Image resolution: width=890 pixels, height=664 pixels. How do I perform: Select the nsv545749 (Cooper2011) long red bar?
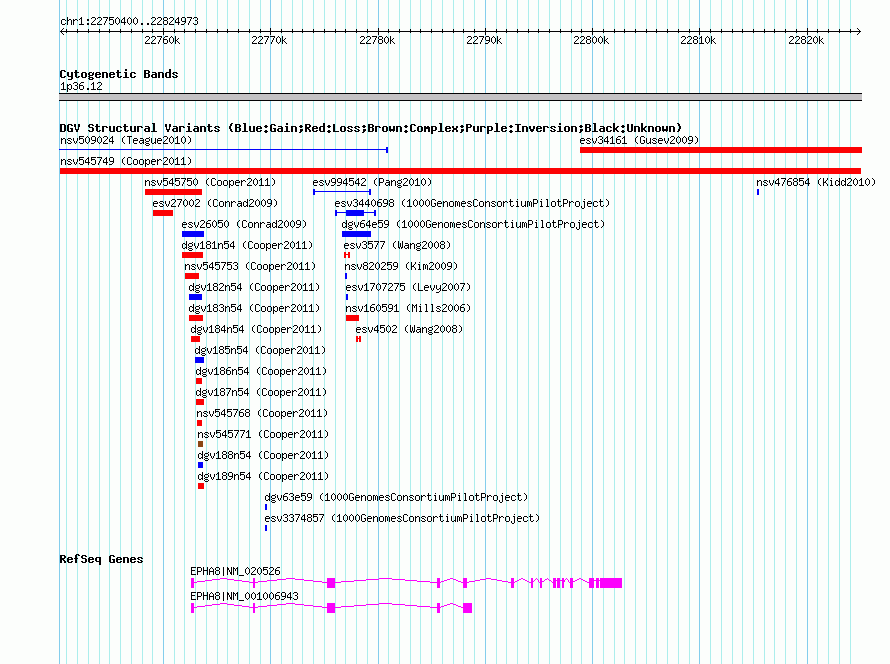[x=460, y=171]
